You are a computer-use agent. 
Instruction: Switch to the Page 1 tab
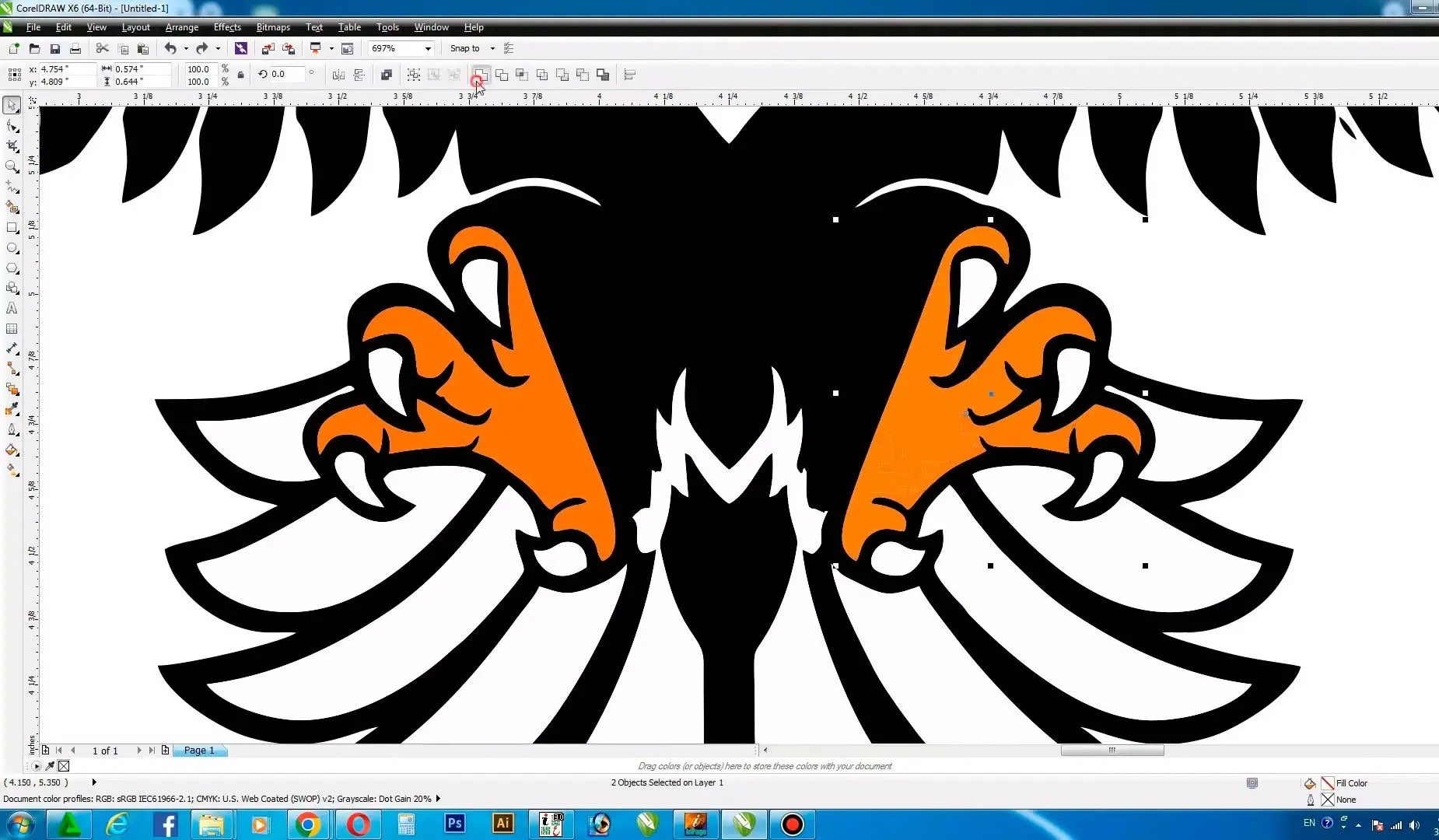tap(199, 750)
